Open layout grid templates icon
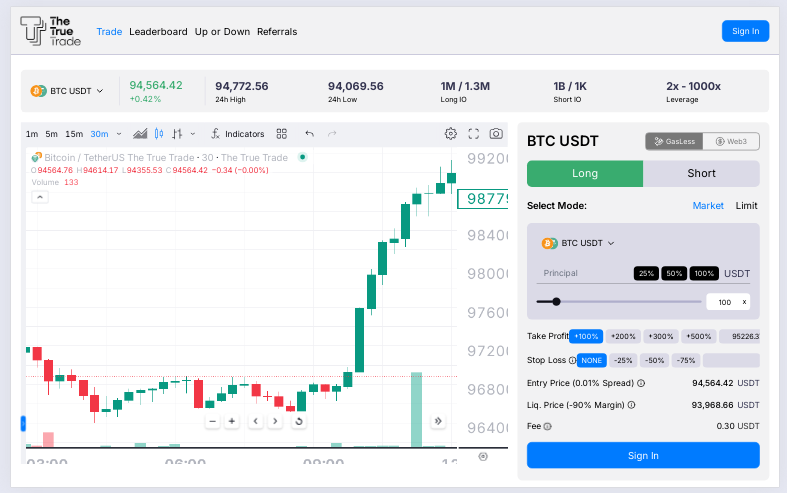Viewport: 787px width, 493px height. 282,134
